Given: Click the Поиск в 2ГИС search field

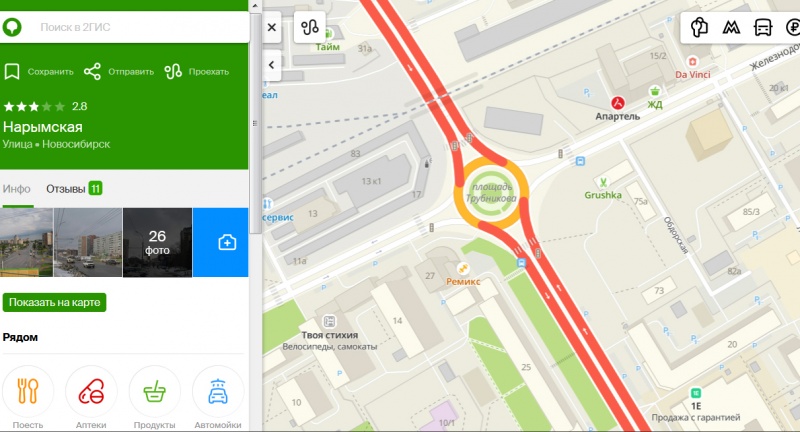Looking at the screenshot, I should click(x=138, y=27).
